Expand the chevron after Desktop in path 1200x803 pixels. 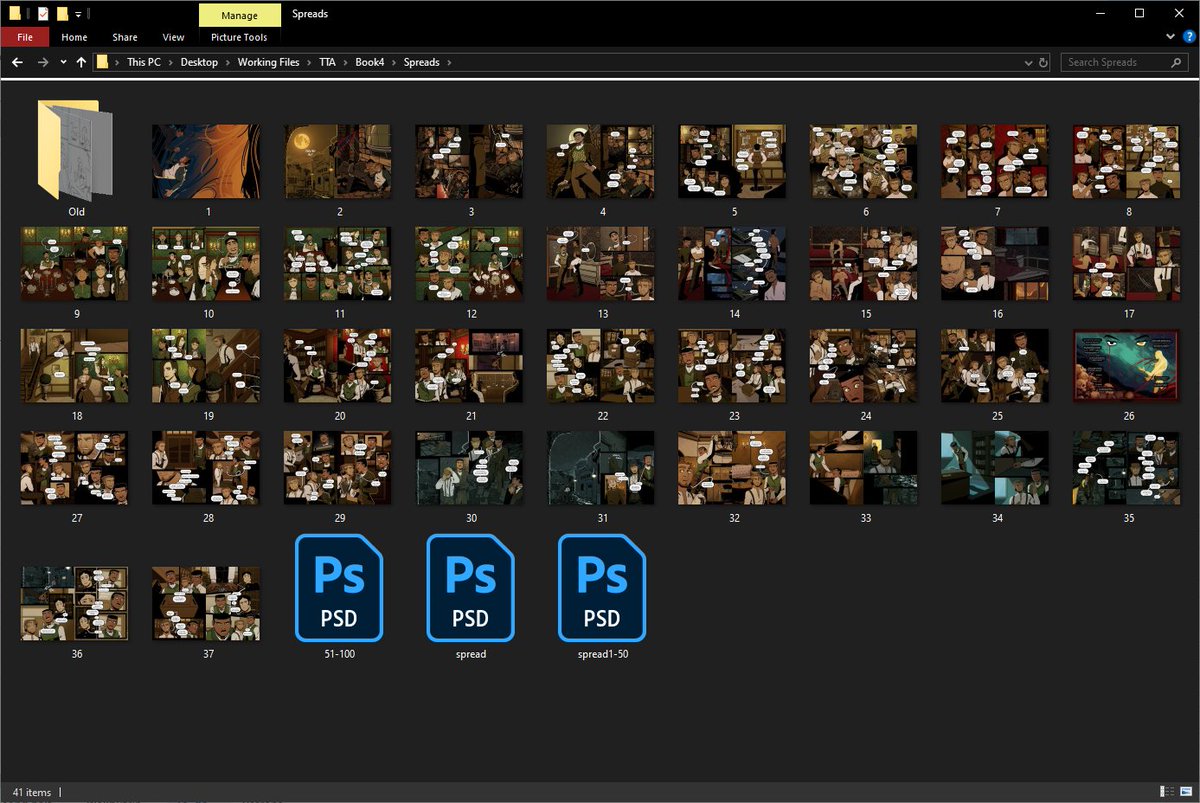pos(228,62)
